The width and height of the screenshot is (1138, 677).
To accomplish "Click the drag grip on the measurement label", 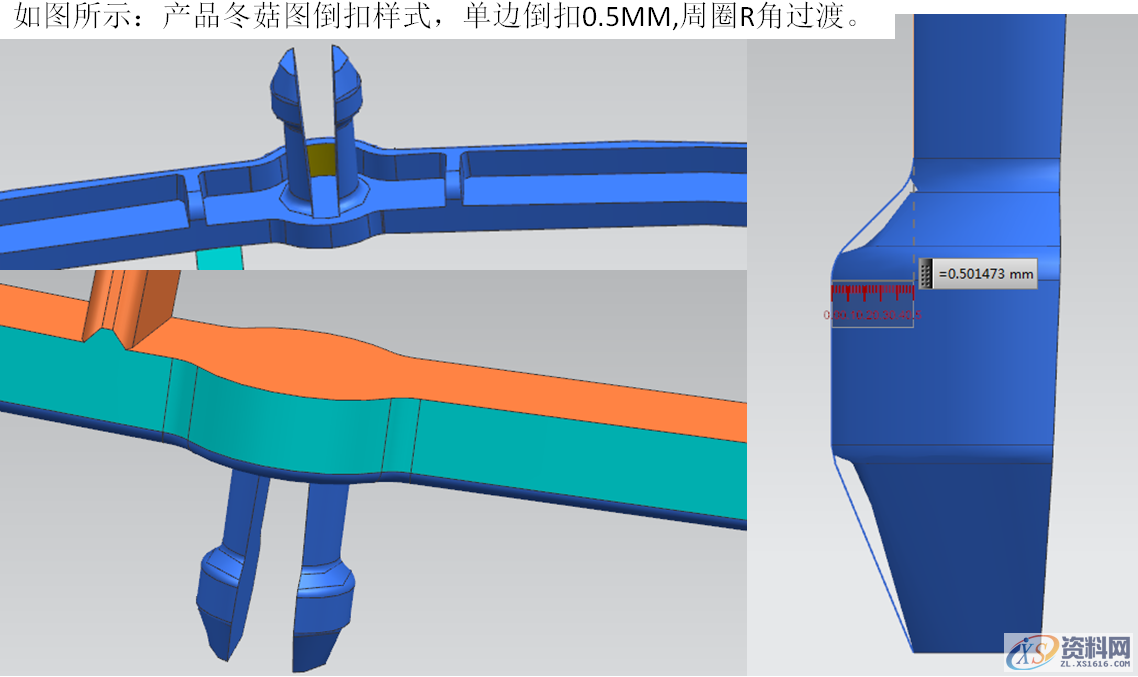I will (x=926, y=273).
